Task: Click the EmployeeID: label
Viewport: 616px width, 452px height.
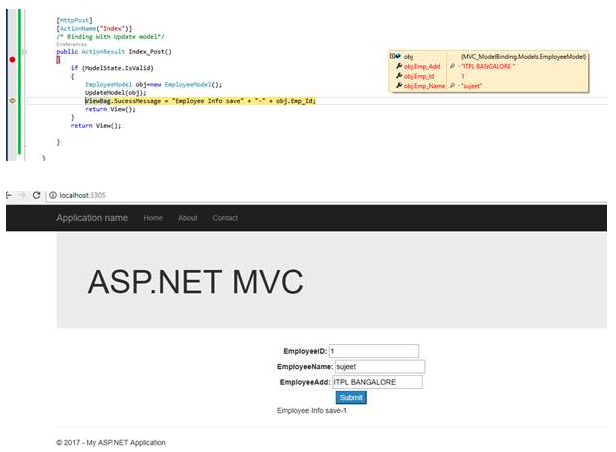Action: (x=305, y=351)
